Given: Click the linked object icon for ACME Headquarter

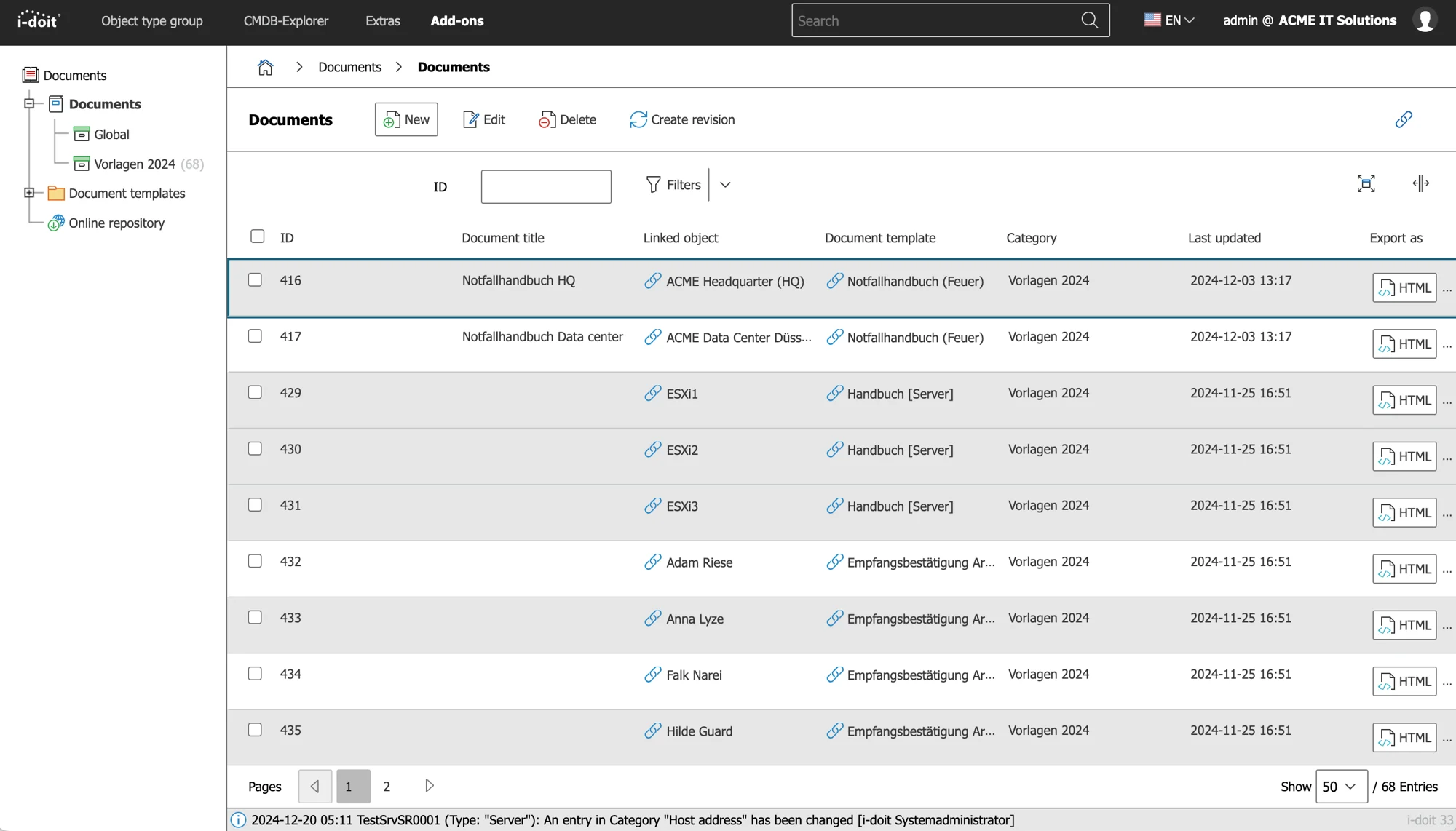Looking at the screenshot, I should tap(651, 281).
